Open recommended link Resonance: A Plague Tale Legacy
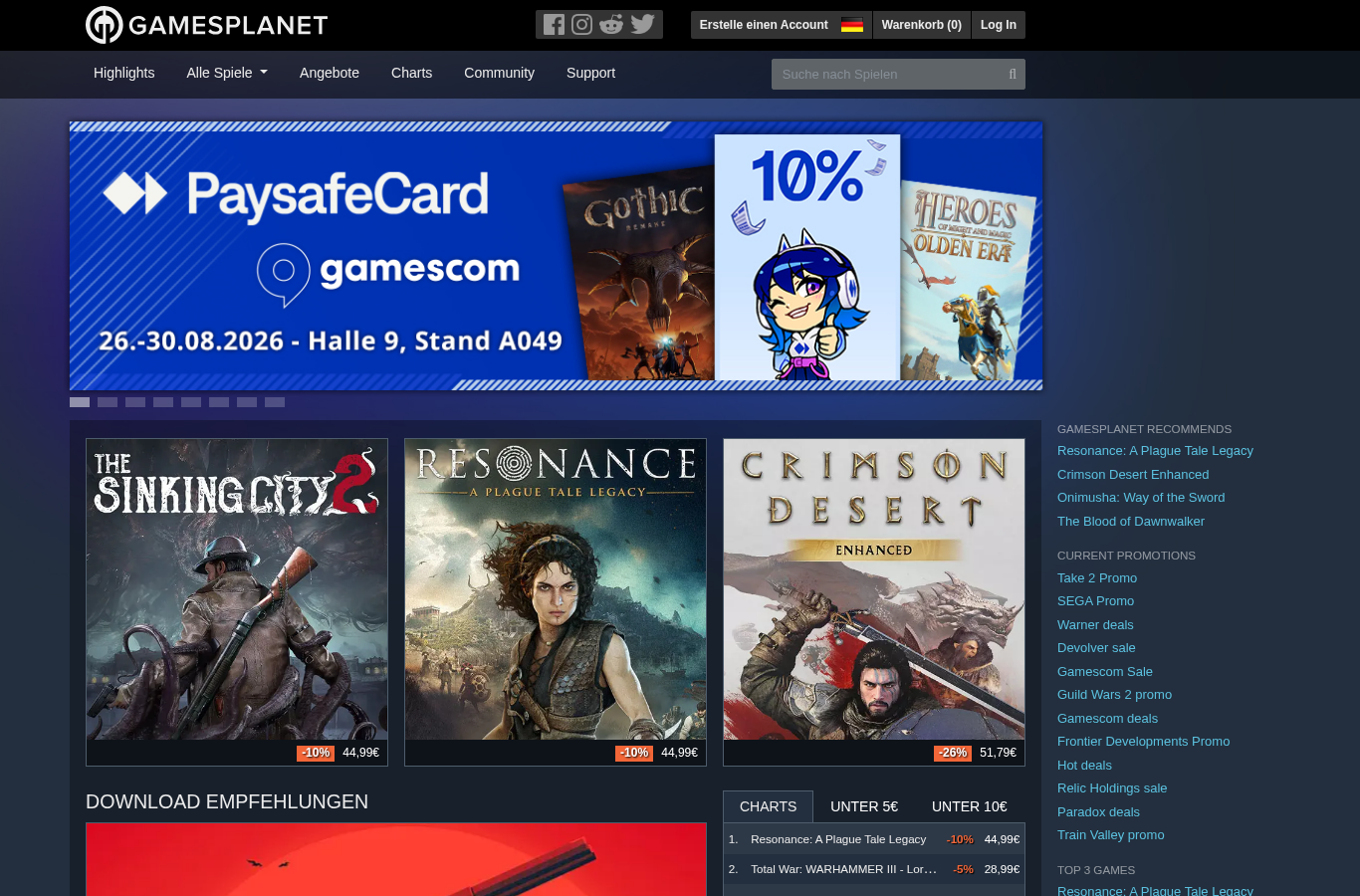This screenshot has height=896, width=1360. click(1155, 451)
